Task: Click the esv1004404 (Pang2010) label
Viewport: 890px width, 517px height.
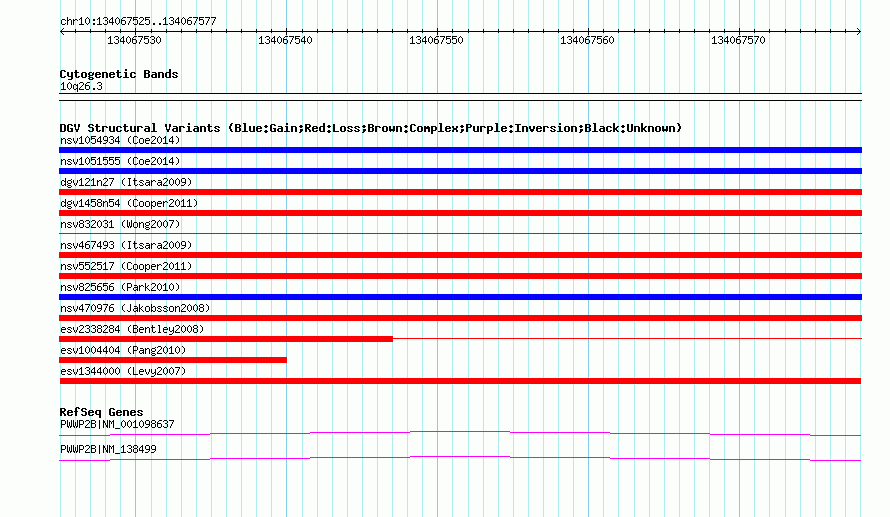Action: 123,350
